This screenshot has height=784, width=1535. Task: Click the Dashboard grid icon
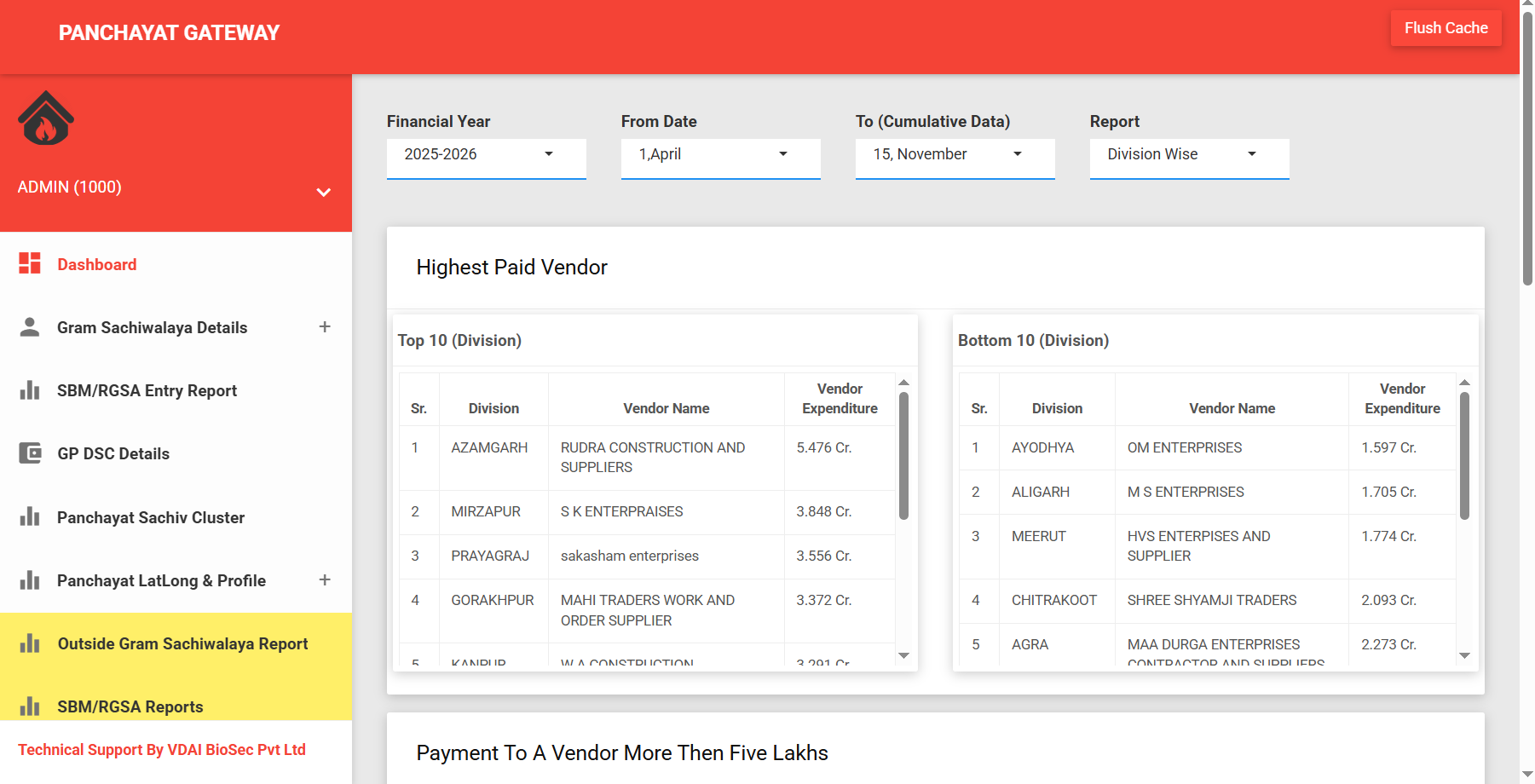tap(30, 264)
